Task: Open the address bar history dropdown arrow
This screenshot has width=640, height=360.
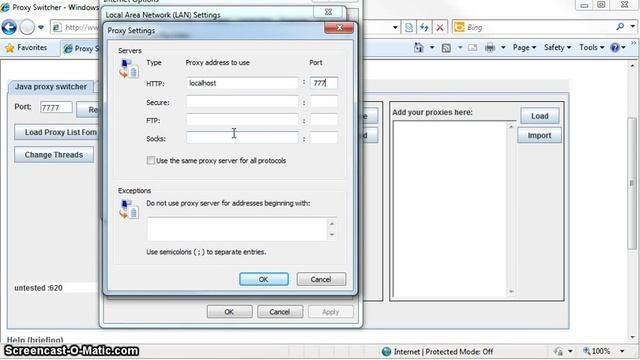Action: tap(395, 27)
